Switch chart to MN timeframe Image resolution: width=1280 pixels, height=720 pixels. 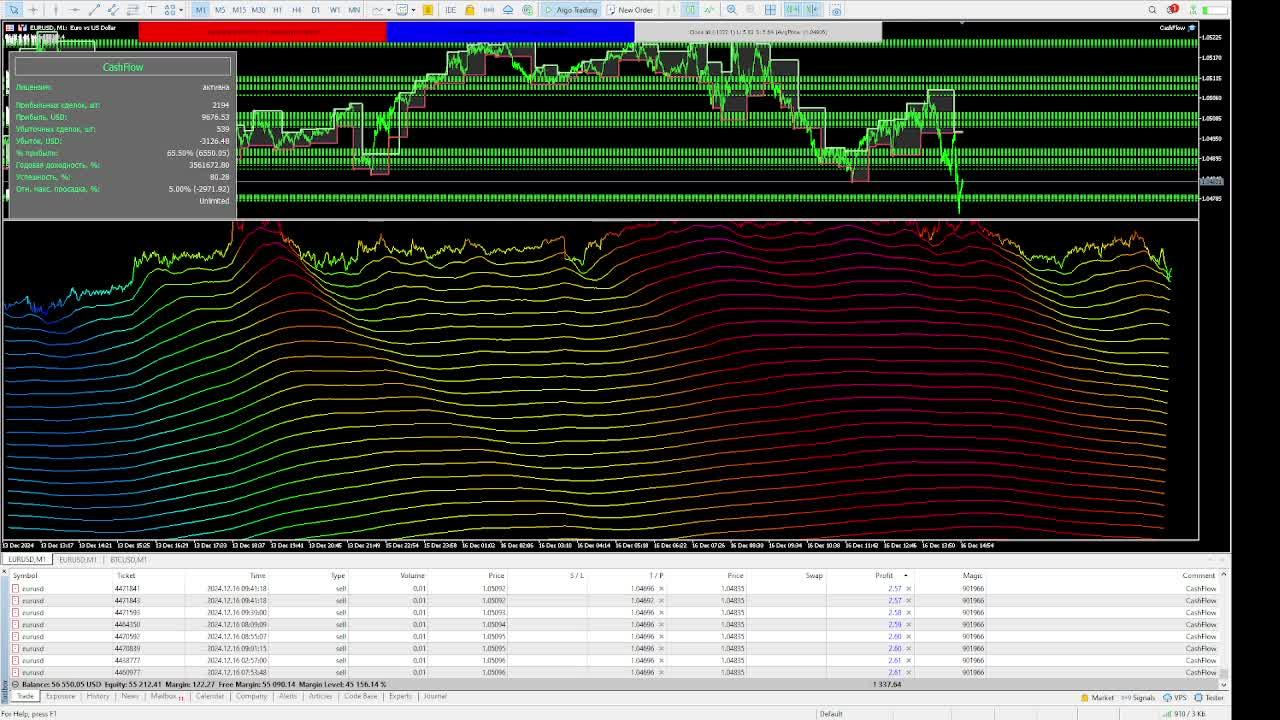coord(354,10)
